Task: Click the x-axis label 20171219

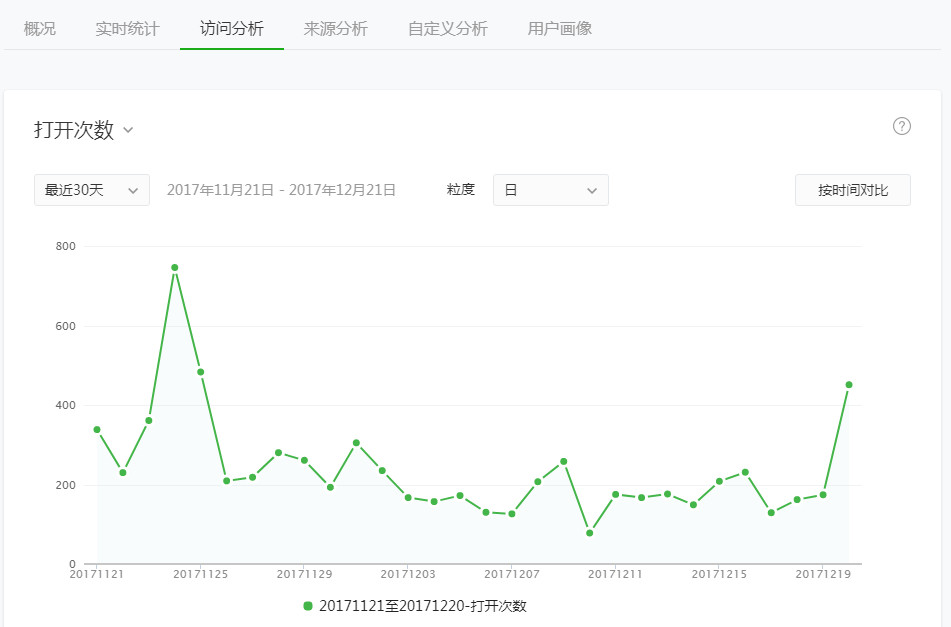Action: point(823,574)
